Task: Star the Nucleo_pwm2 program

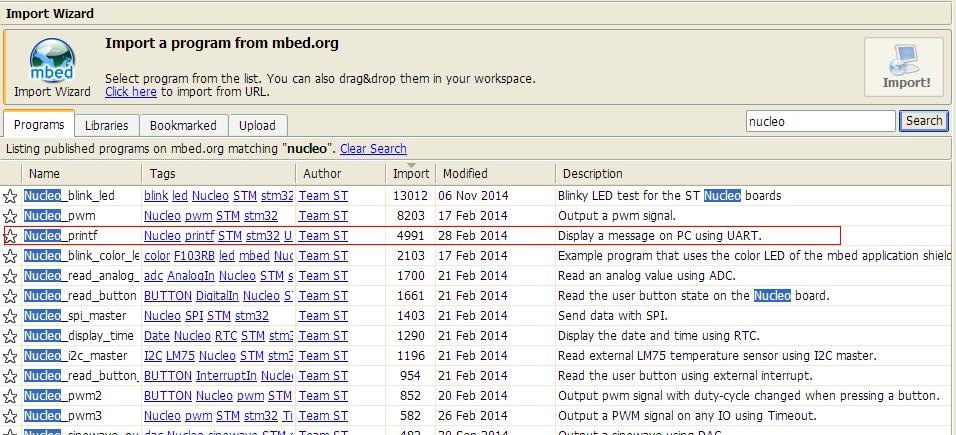Action: click(10, 397)
